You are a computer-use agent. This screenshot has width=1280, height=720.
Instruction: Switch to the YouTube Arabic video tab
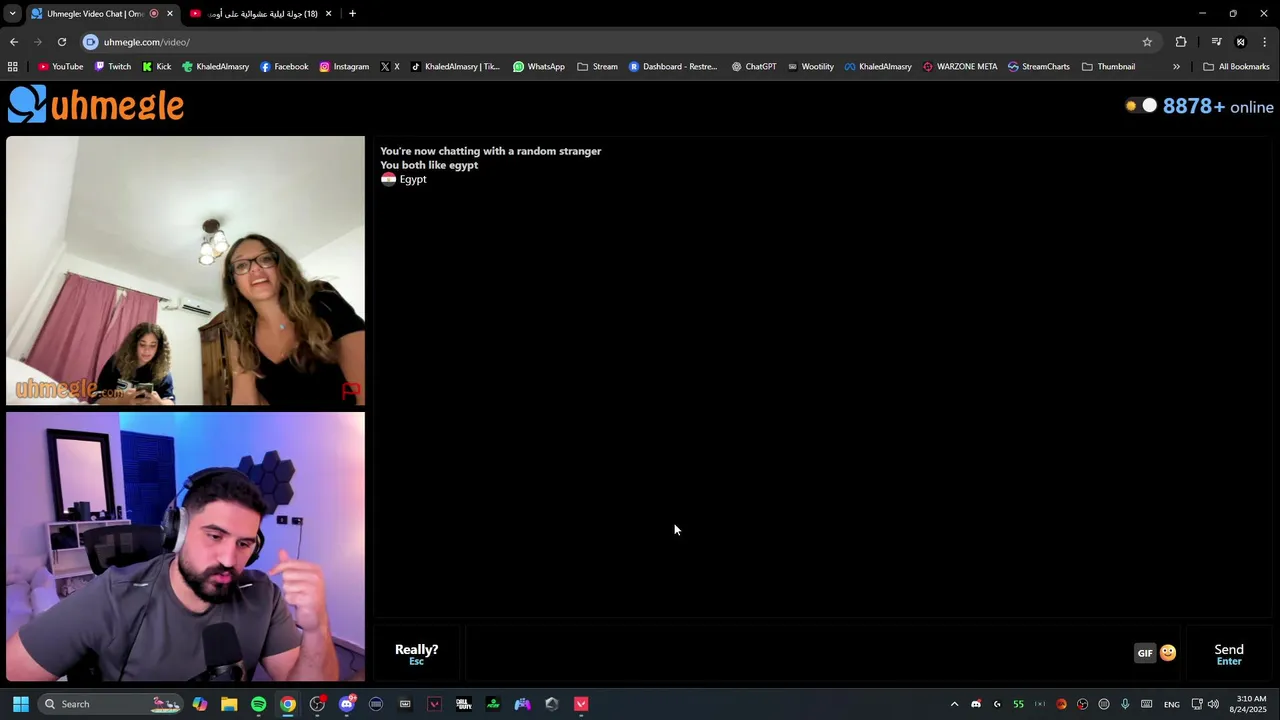pos(262,14)
